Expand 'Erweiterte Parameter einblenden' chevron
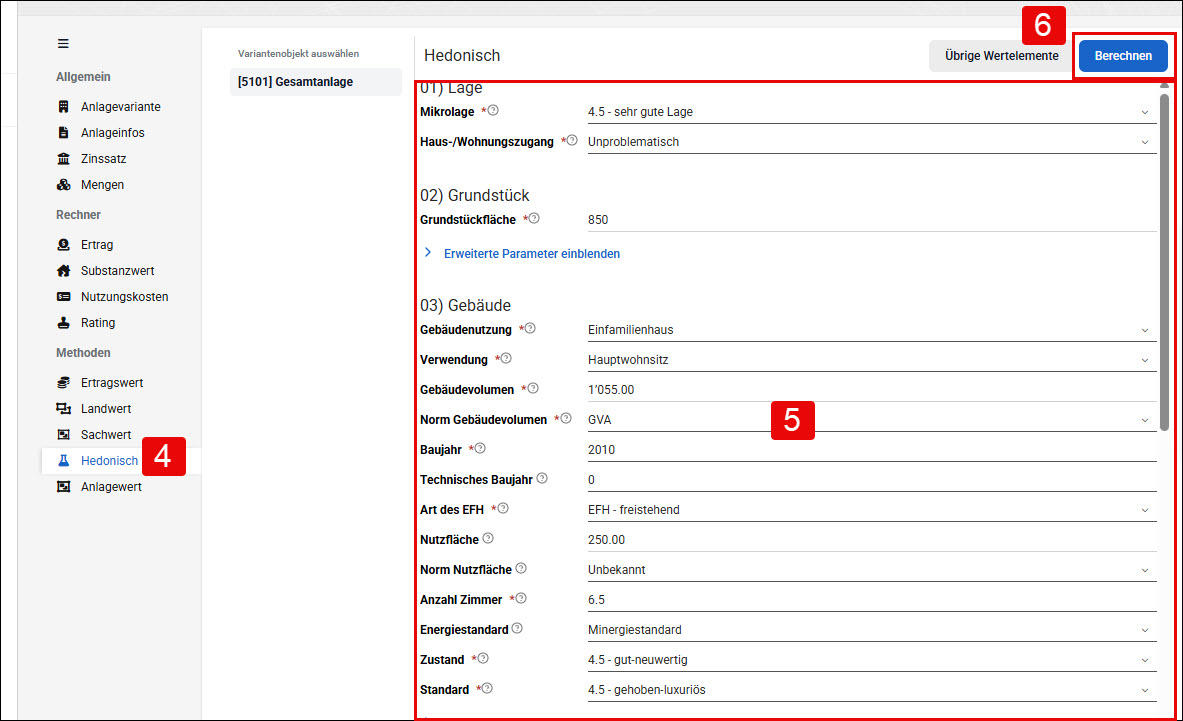 coord(428,253)
